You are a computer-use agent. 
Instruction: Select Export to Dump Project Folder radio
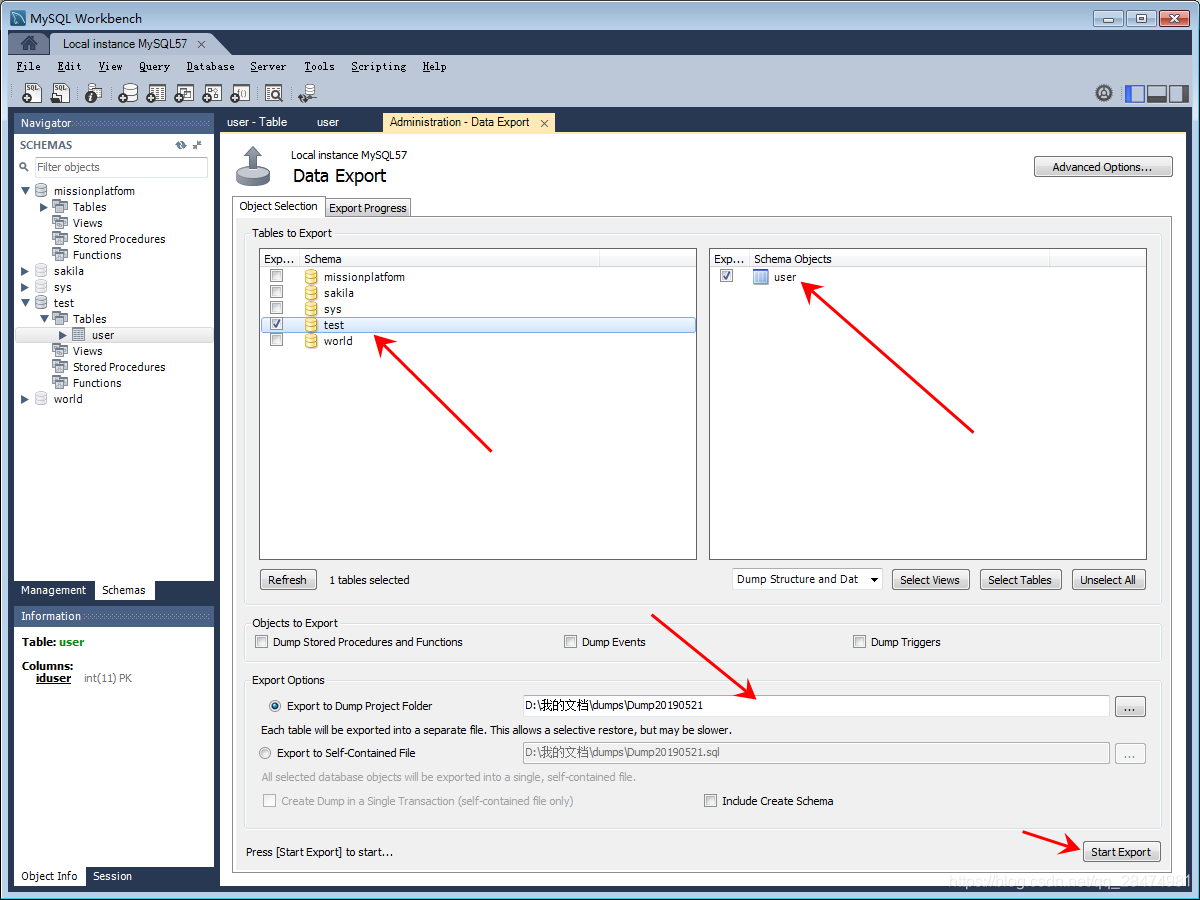(x=275, y=706)
